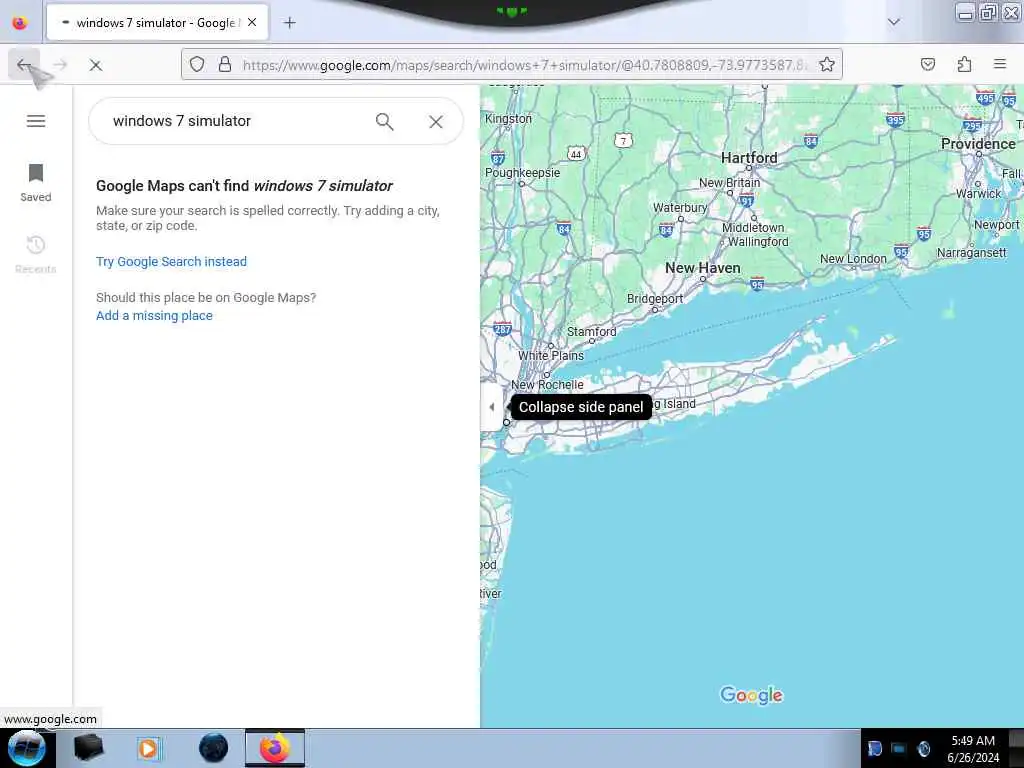1024x768 pixels.
Task: Click Hartford on the map
Action: click(x=749, y=158)
